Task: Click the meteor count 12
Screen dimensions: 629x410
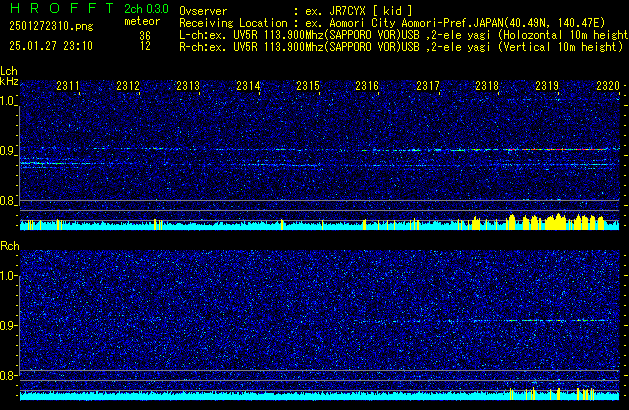Action: pyautogui.click(x=145, y=46)
